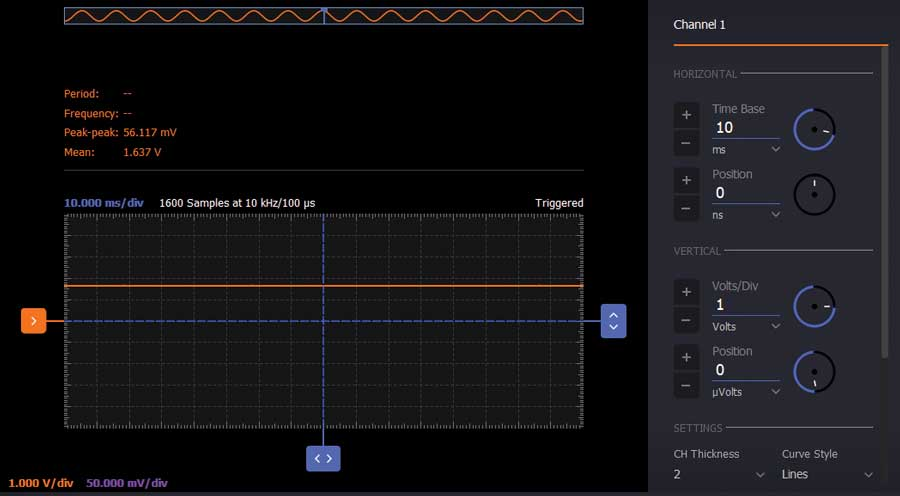The width and height of the screenshot is (900, 496).
Task: Click the Time Base rotary knob
Action: (x=814, y=130)
